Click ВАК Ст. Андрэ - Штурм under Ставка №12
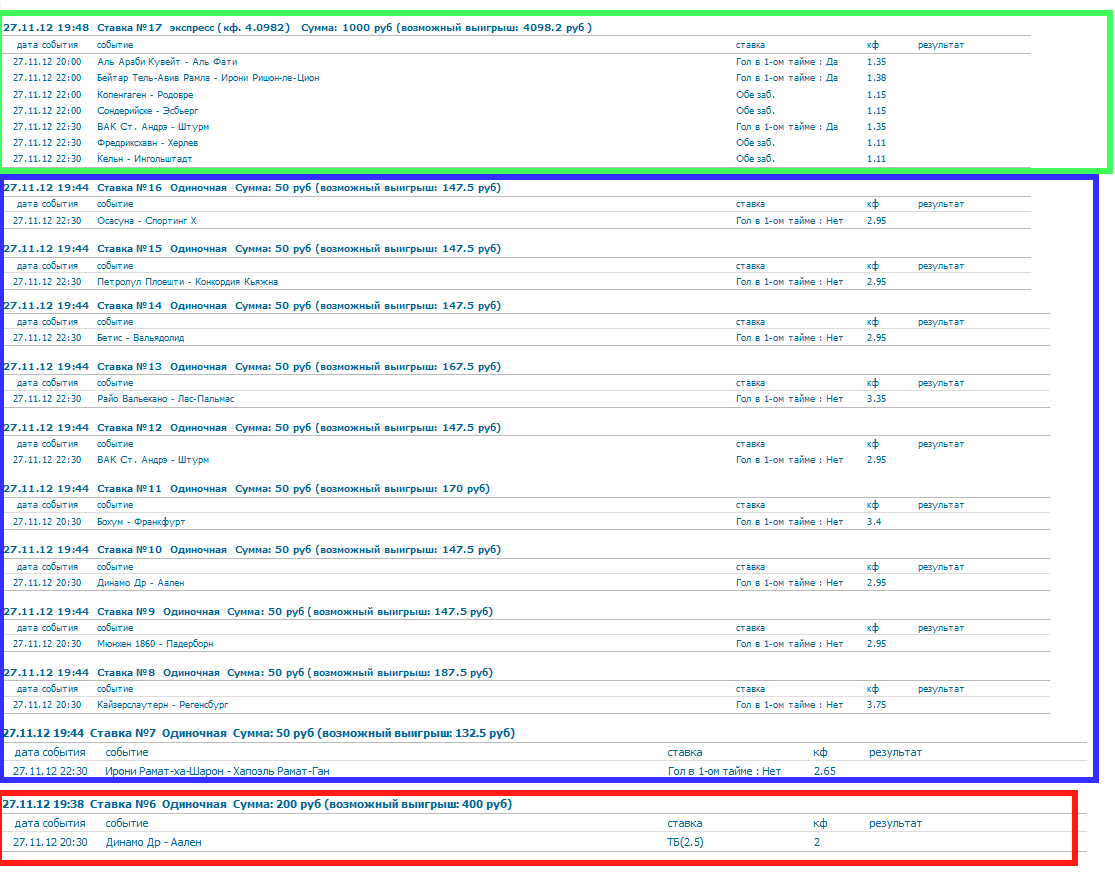This screenshot has height=887, width=1115. click(153, 461)
